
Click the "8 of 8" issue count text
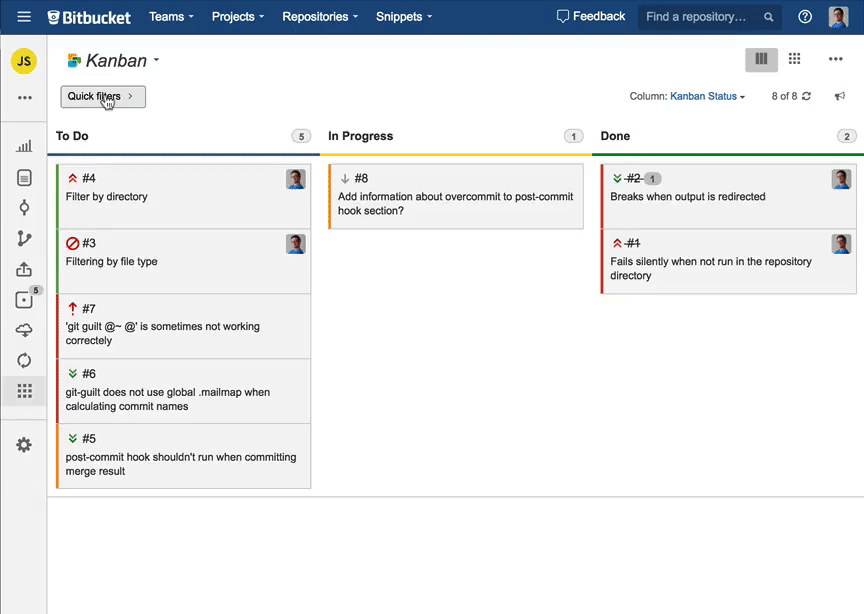point(785,96)
